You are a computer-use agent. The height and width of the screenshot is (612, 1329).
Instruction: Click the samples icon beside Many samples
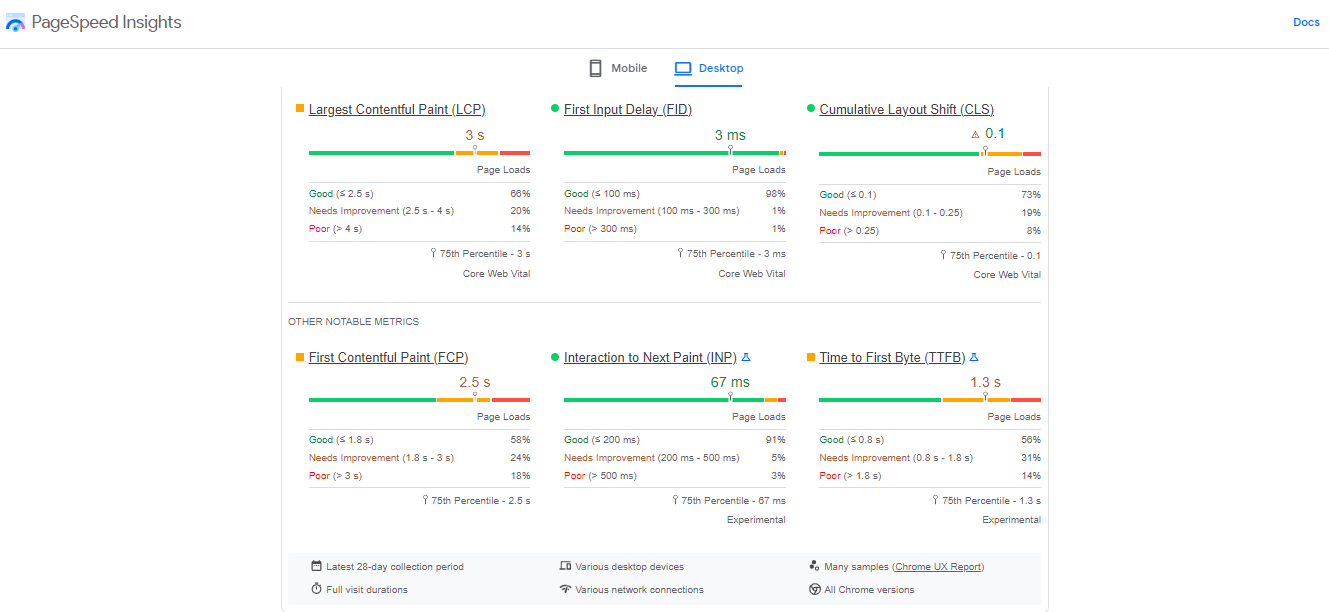coord(814,566)
